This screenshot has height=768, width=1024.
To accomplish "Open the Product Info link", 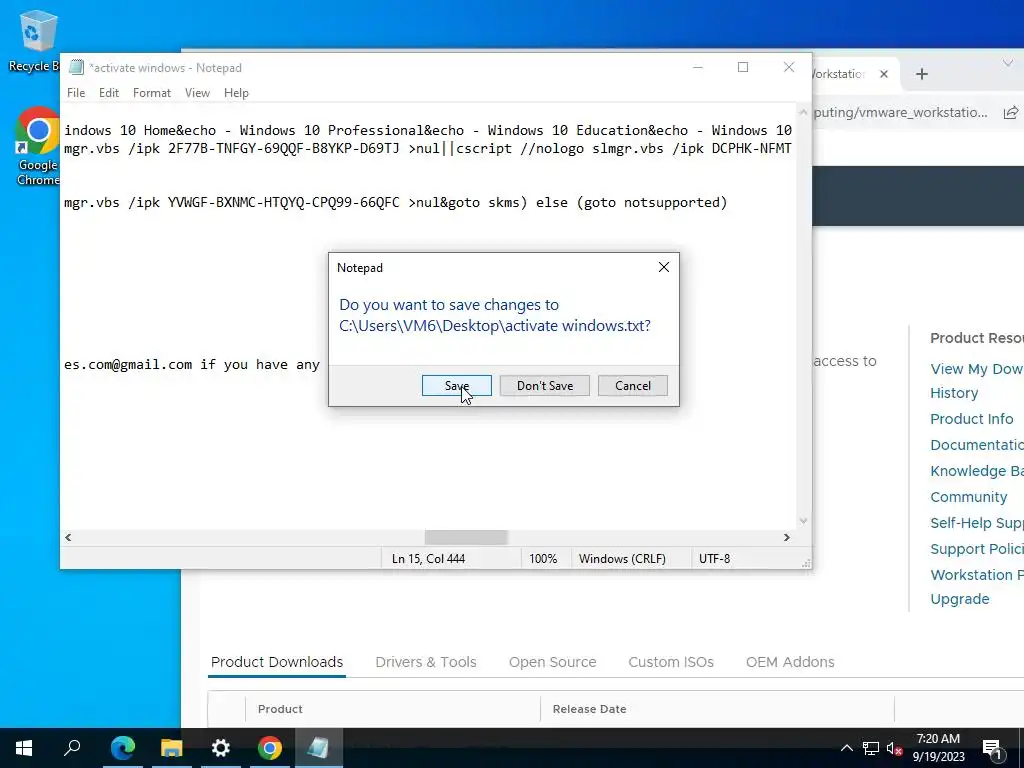I will [x=972, y=419].
